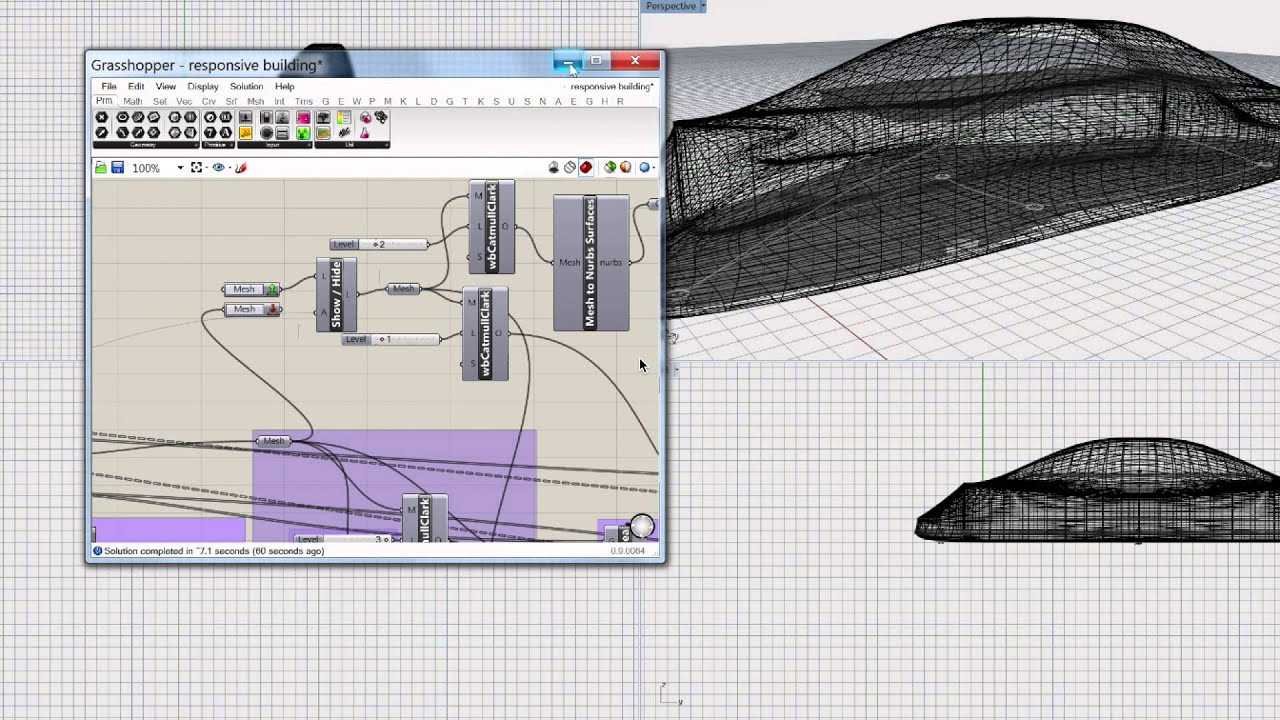1280x720 pixels.
Task: Open the Edit menu
Action: (136, 86)
